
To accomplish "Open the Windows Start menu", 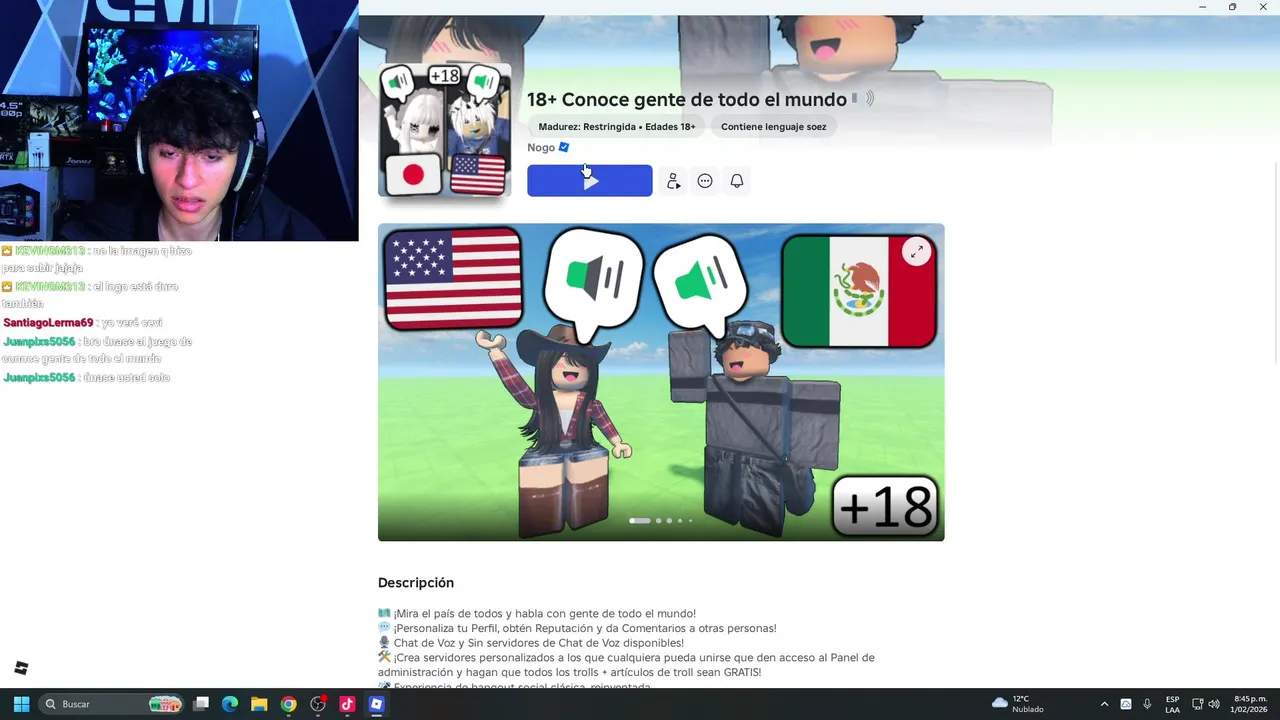I will coord(21,704).
